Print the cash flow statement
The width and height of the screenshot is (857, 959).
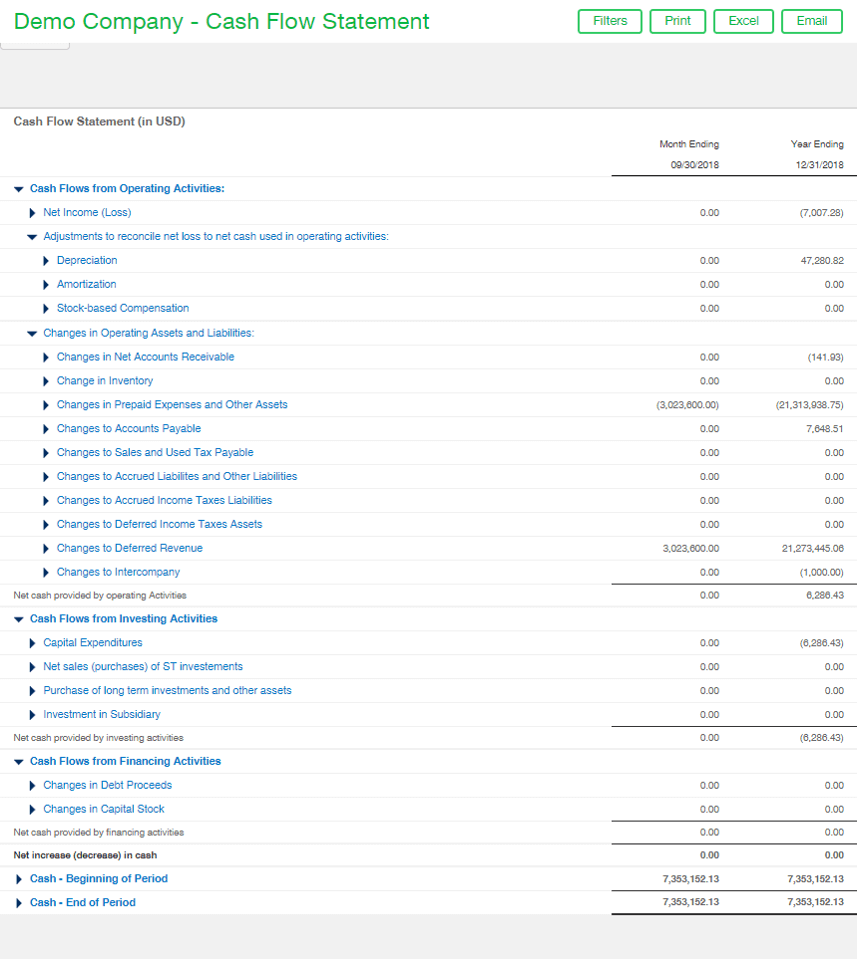click(677, 21)
